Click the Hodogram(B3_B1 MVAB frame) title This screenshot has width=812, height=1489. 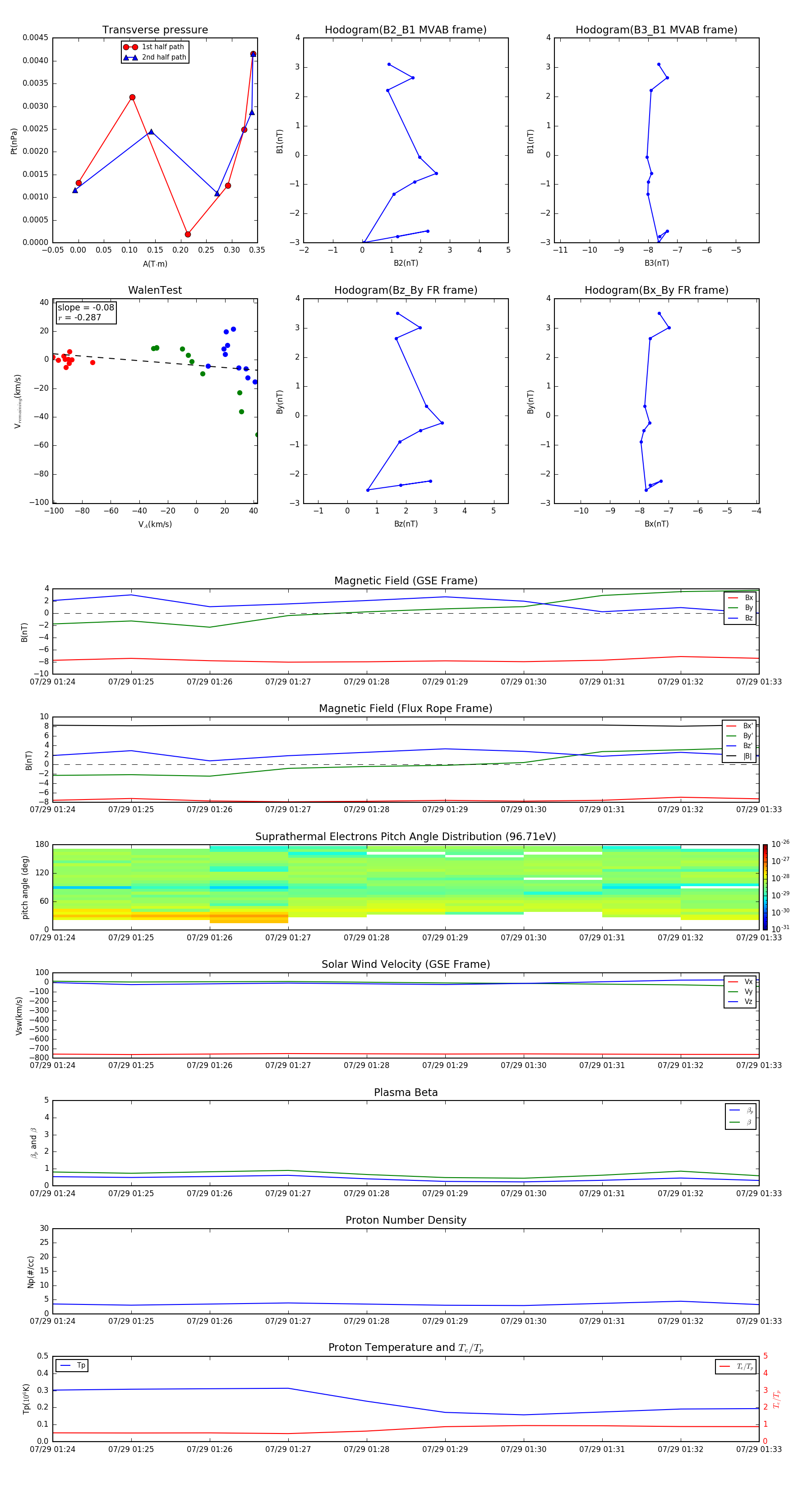[656, 30]
